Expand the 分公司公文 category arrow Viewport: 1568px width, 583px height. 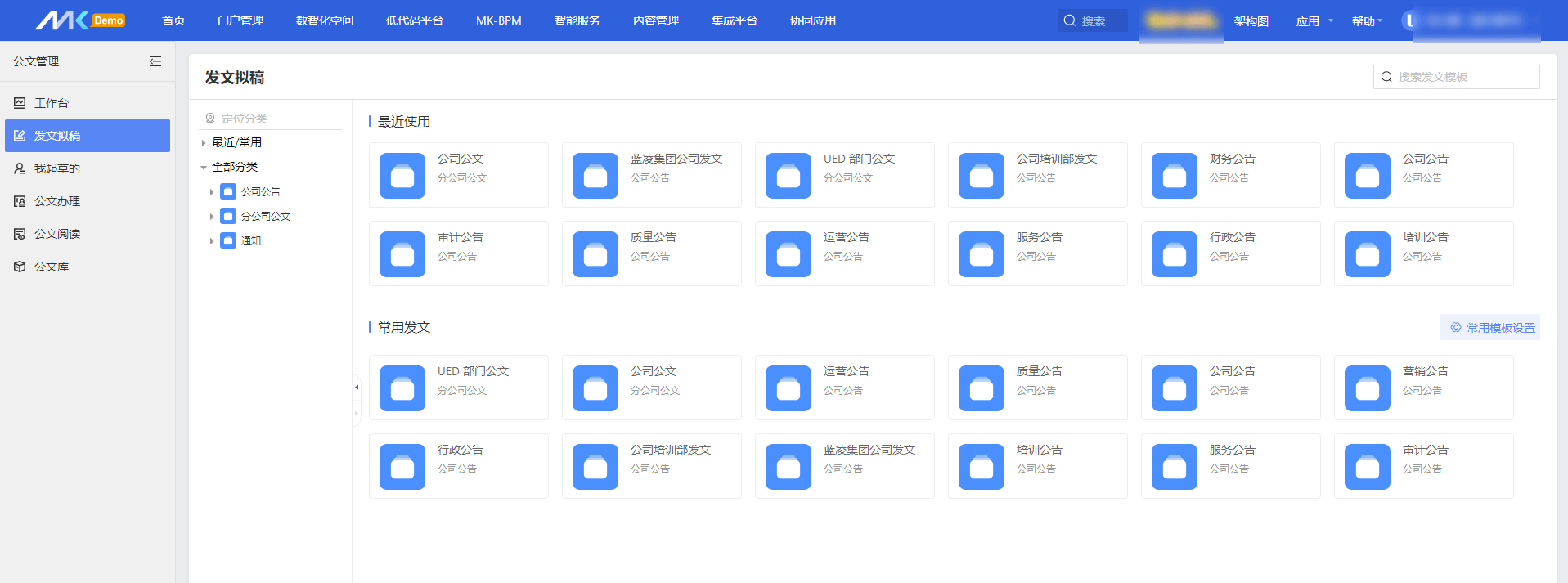click(x=212, y=217)
